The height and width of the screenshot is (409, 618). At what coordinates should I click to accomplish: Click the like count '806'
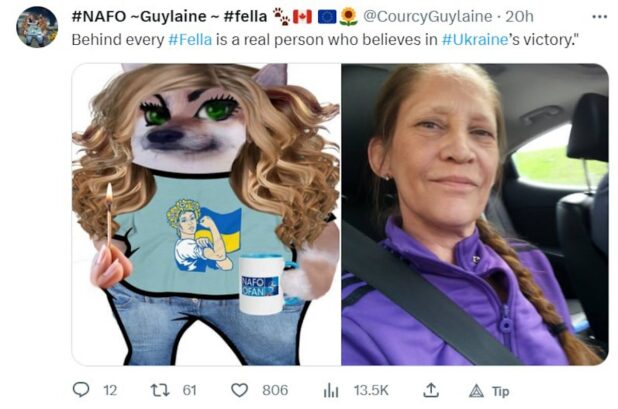pyautogui.click(x=273, y=391)
